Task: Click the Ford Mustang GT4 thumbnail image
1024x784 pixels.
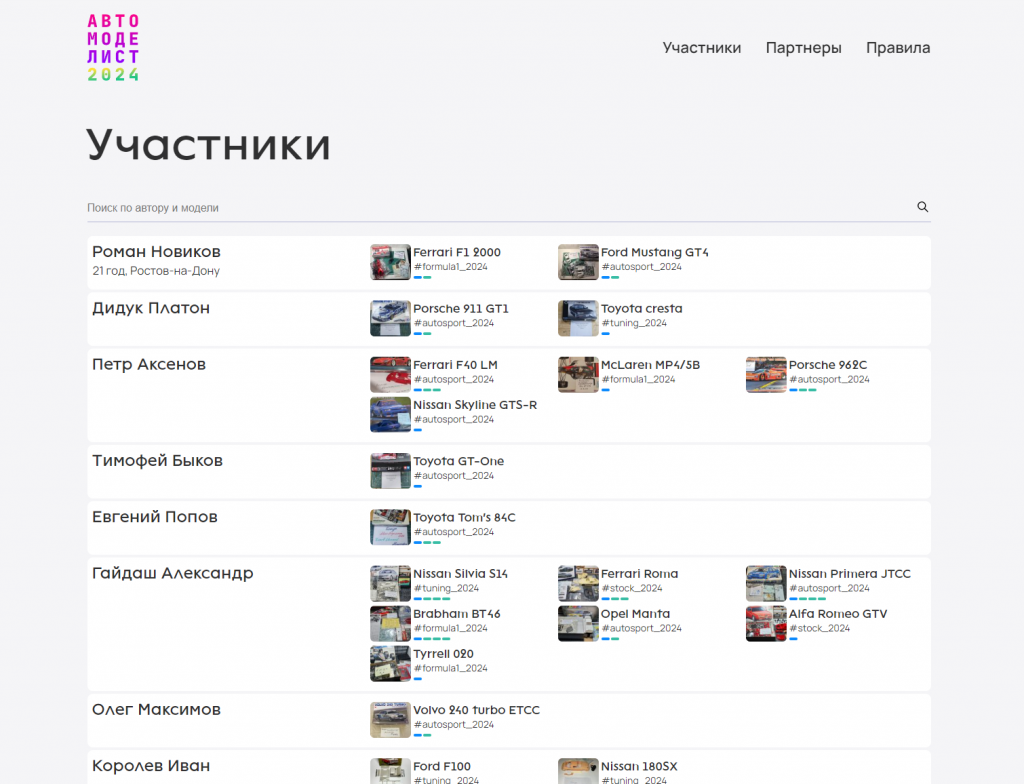Action: click(x=578, y=262)
